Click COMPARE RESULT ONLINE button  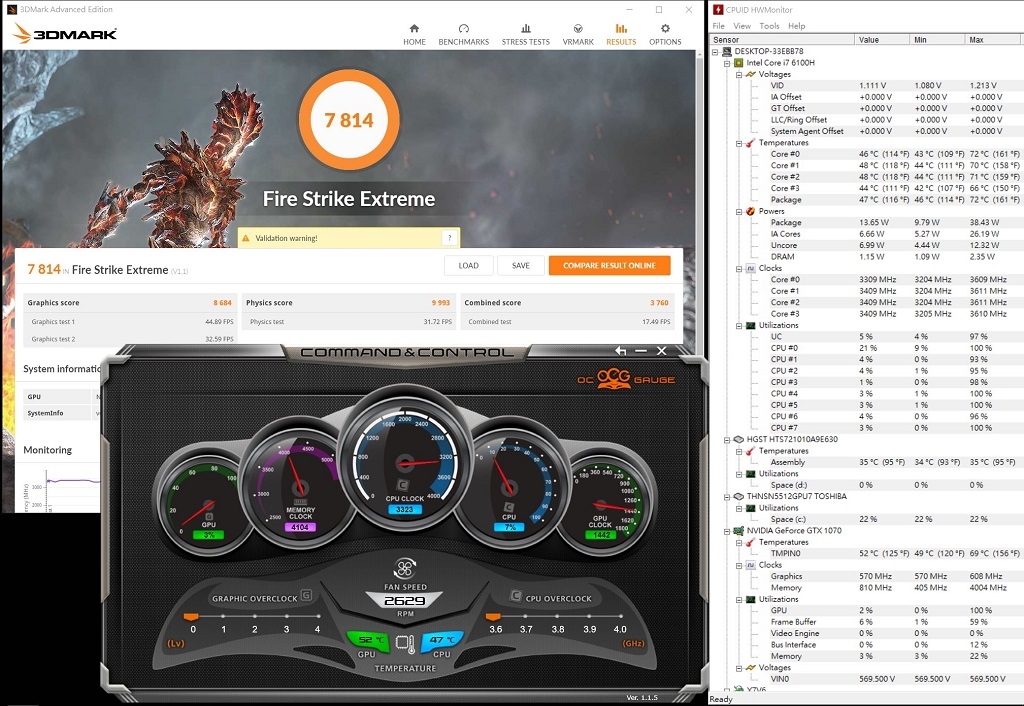click(x=609, y=265)
